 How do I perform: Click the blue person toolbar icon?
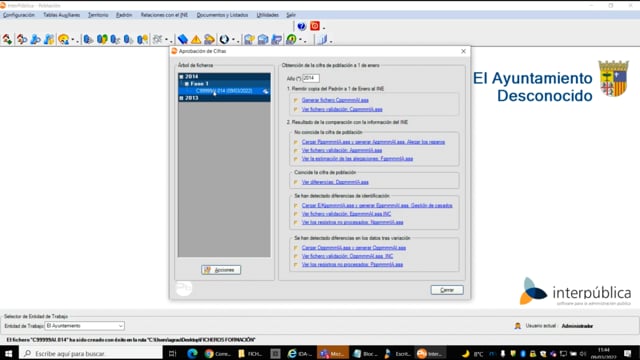(x=36, y=39)
